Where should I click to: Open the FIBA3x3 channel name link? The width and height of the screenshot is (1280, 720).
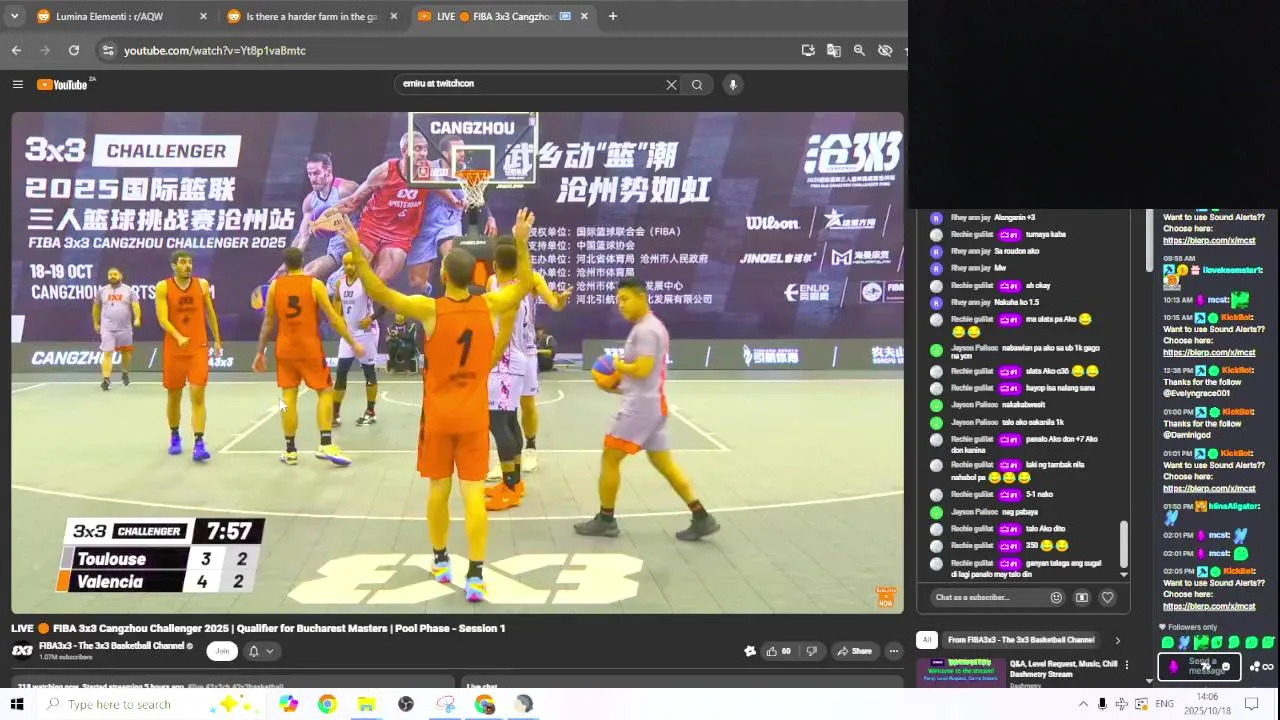click(111, 646)
